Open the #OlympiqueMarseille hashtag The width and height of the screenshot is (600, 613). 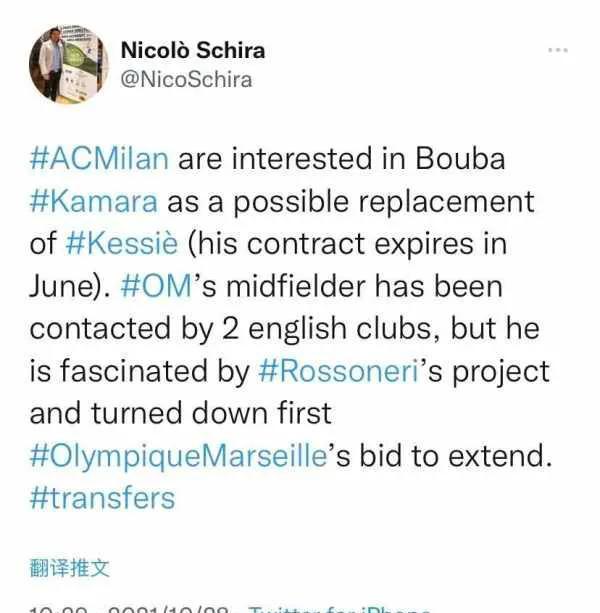(179, 456)
